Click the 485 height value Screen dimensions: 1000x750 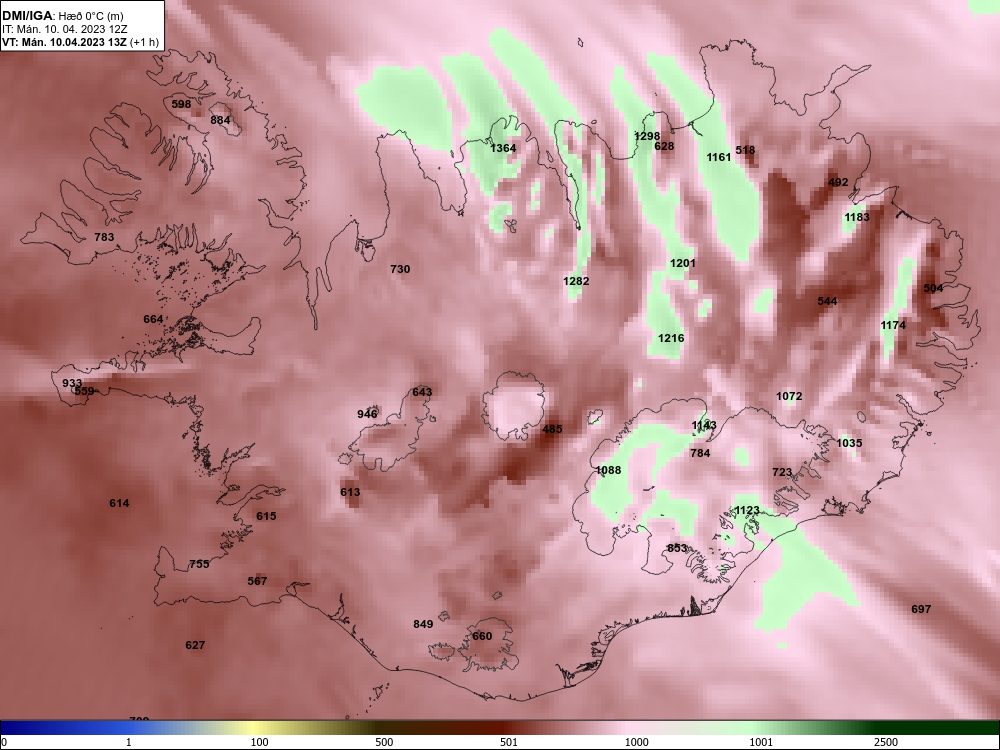(x=552, y=429)
